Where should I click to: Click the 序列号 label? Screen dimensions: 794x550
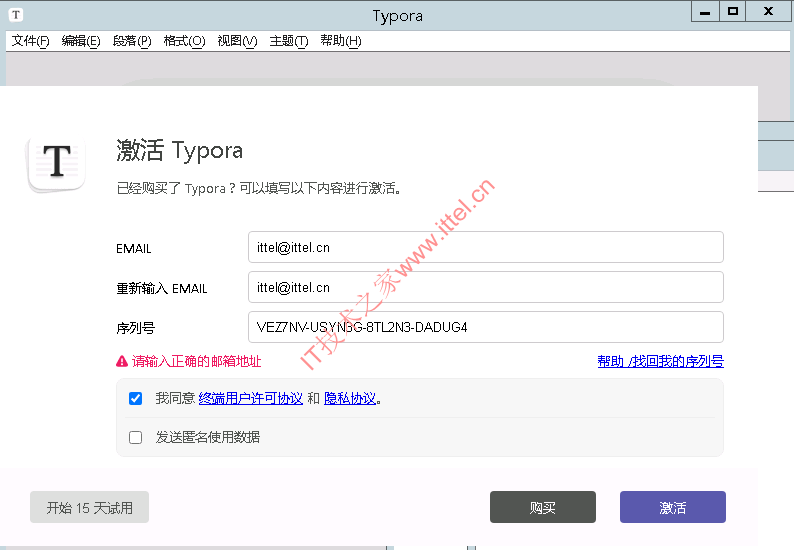coord(136,328)
